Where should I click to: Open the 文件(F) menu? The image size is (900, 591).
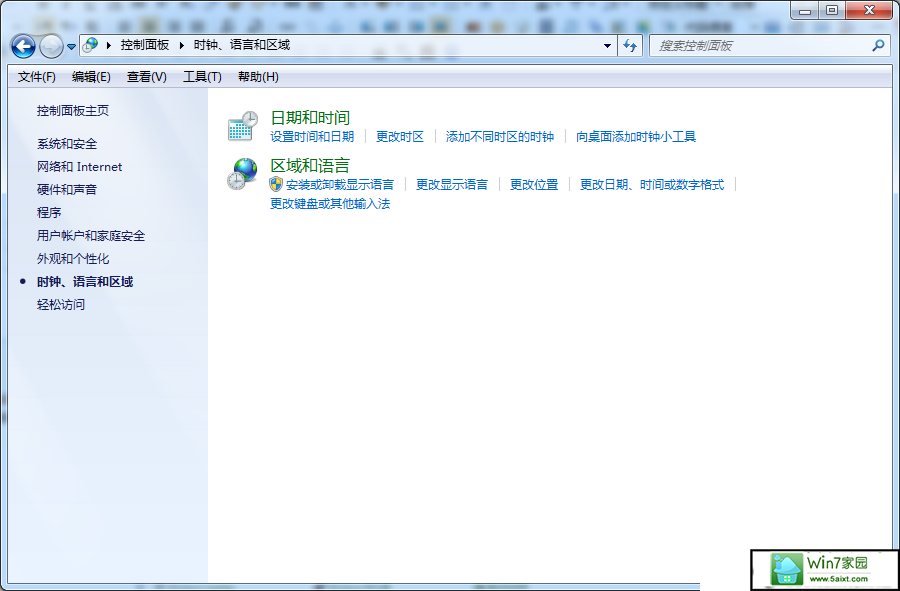[37, 77]
